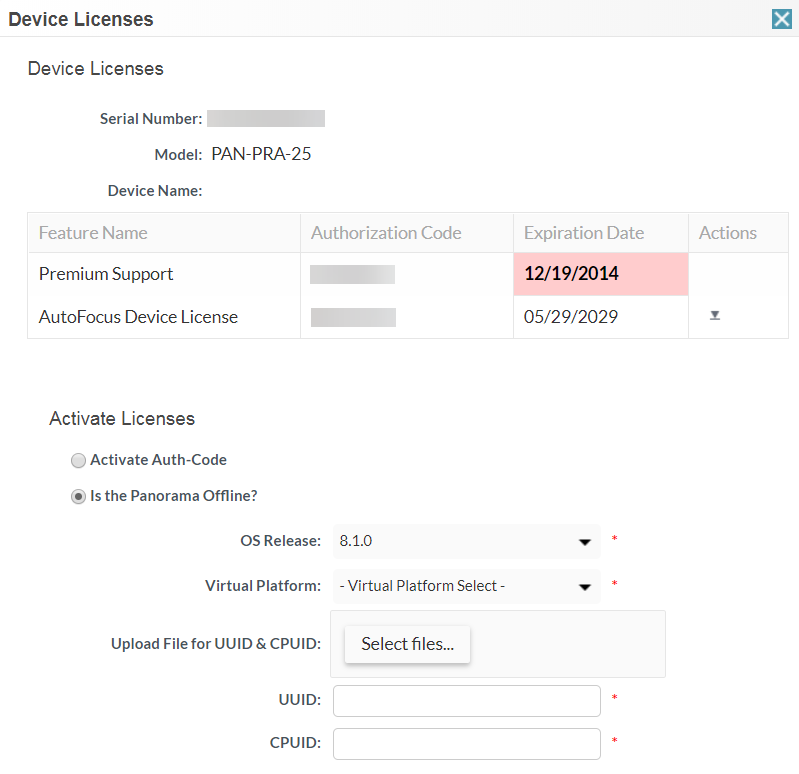This screenshot has width=799, height=774.
Task: Select Is the Panorama Offline radio option
Action: point(78,496)
